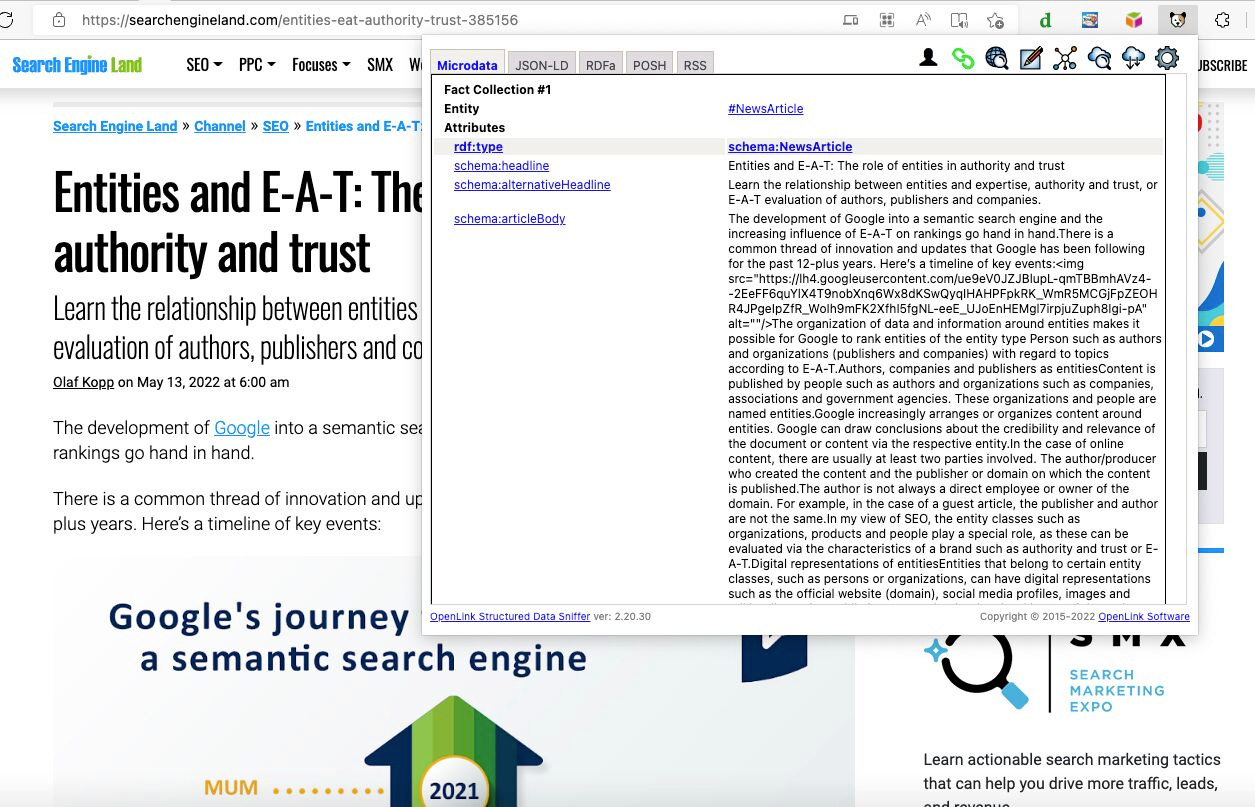Click the person identity icon in Sniffer toolbar
Image resolution: width=1255 pixels, height=807 pixels.
[928, 58]
